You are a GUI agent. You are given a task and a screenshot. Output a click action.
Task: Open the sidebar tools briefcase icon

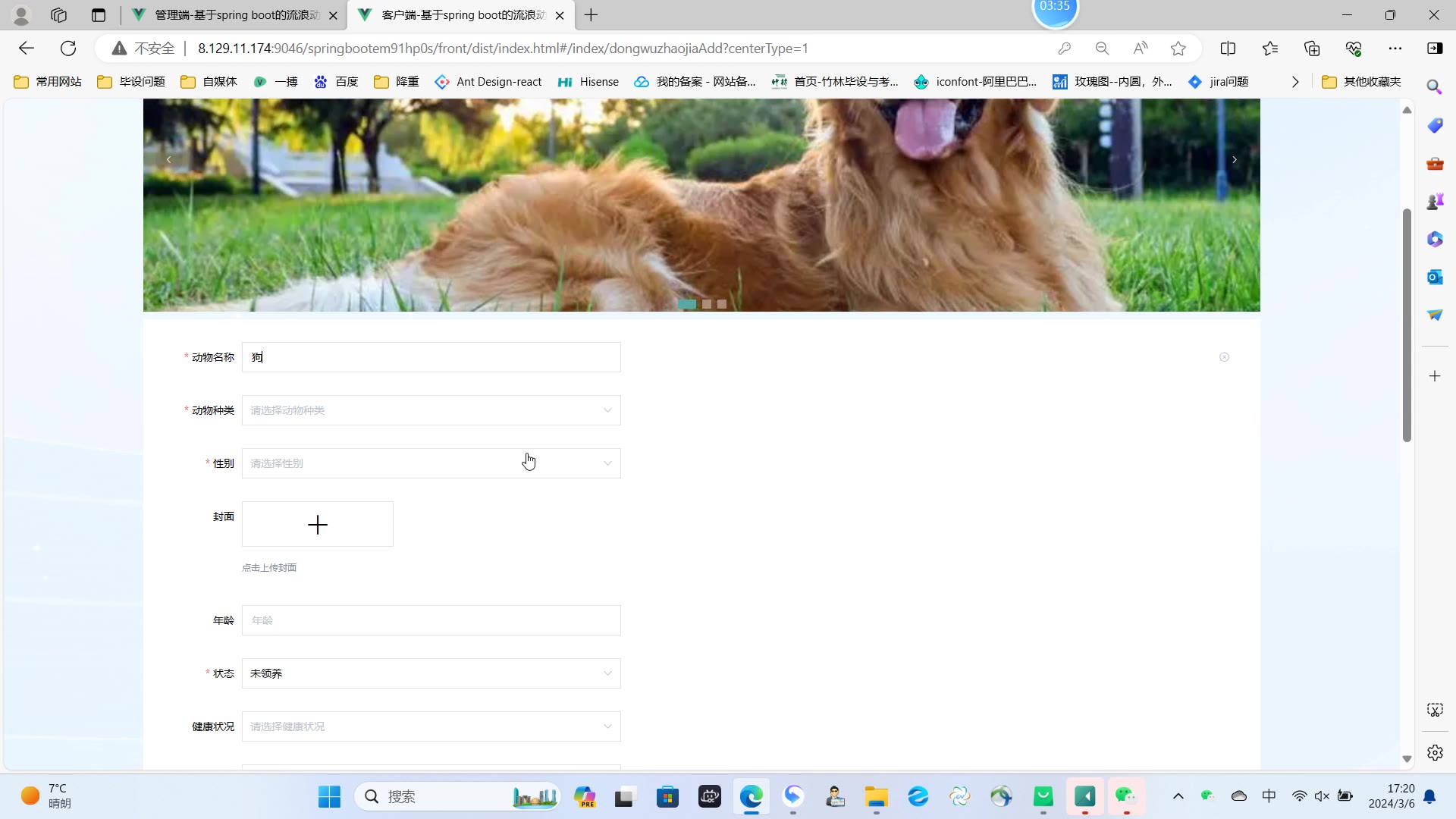[x=1435, y=164]
